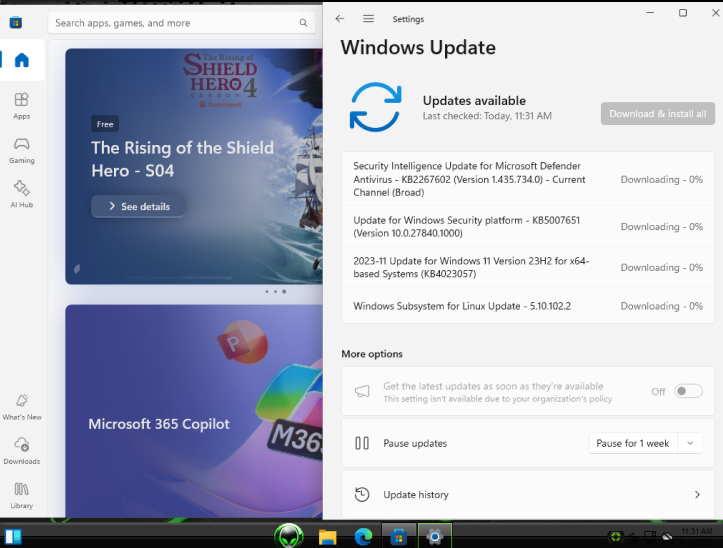
Task: Select the Security Intelligence Update KB2267602 row
Action: [x=528, y=179]
